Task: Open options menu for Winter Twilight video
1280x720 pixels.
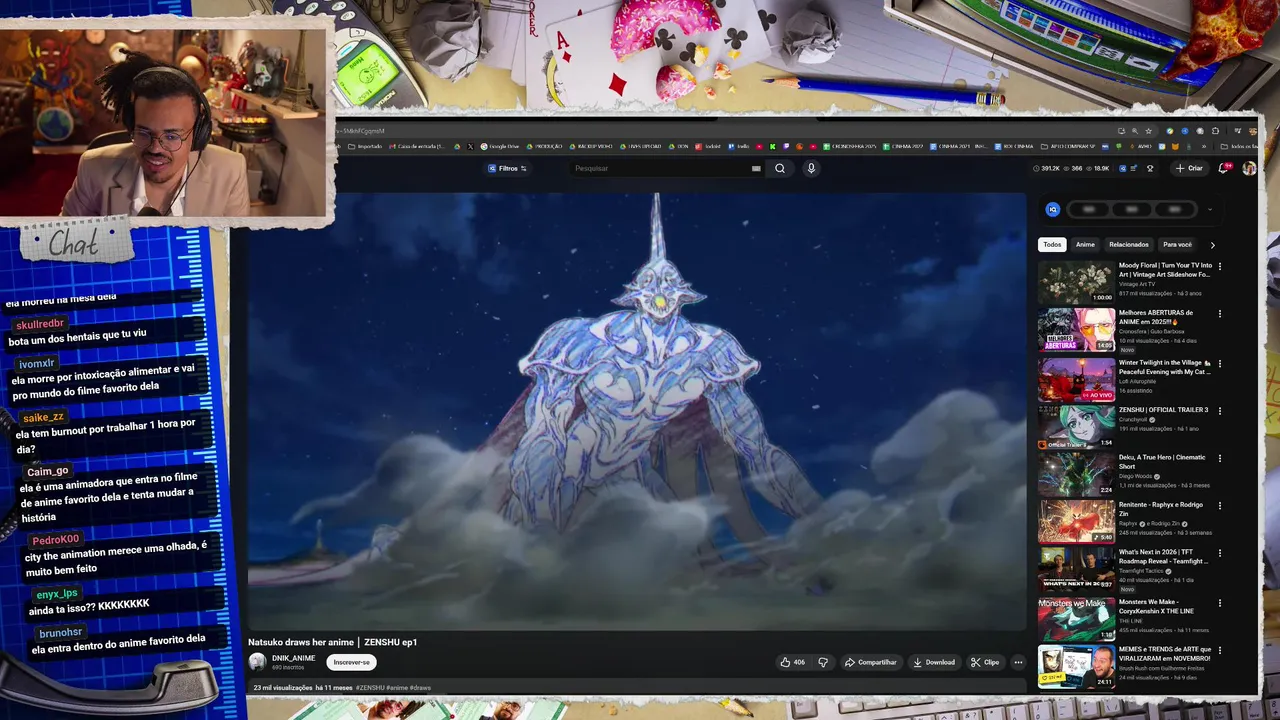Action: point(1220,363)
